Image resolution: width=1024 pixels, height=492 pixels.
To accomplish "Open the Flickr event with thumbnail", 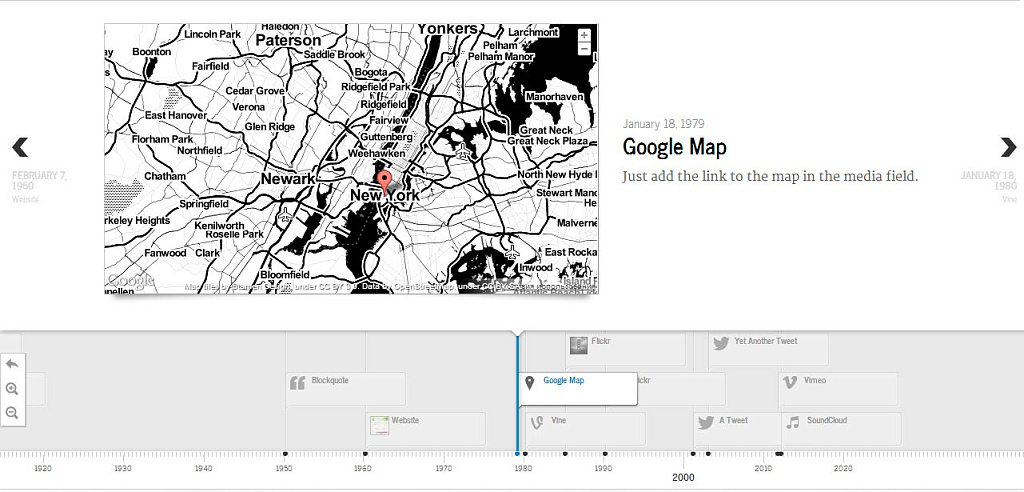I will (625, 349).
